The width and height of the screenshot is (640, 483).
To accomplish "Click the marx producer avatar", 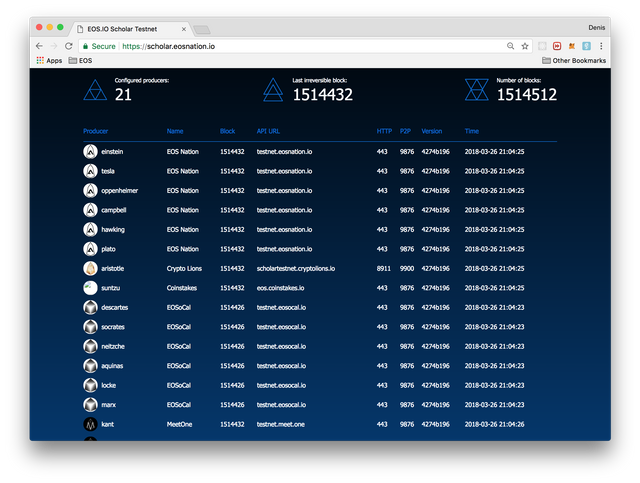I will tap(90, 405).
